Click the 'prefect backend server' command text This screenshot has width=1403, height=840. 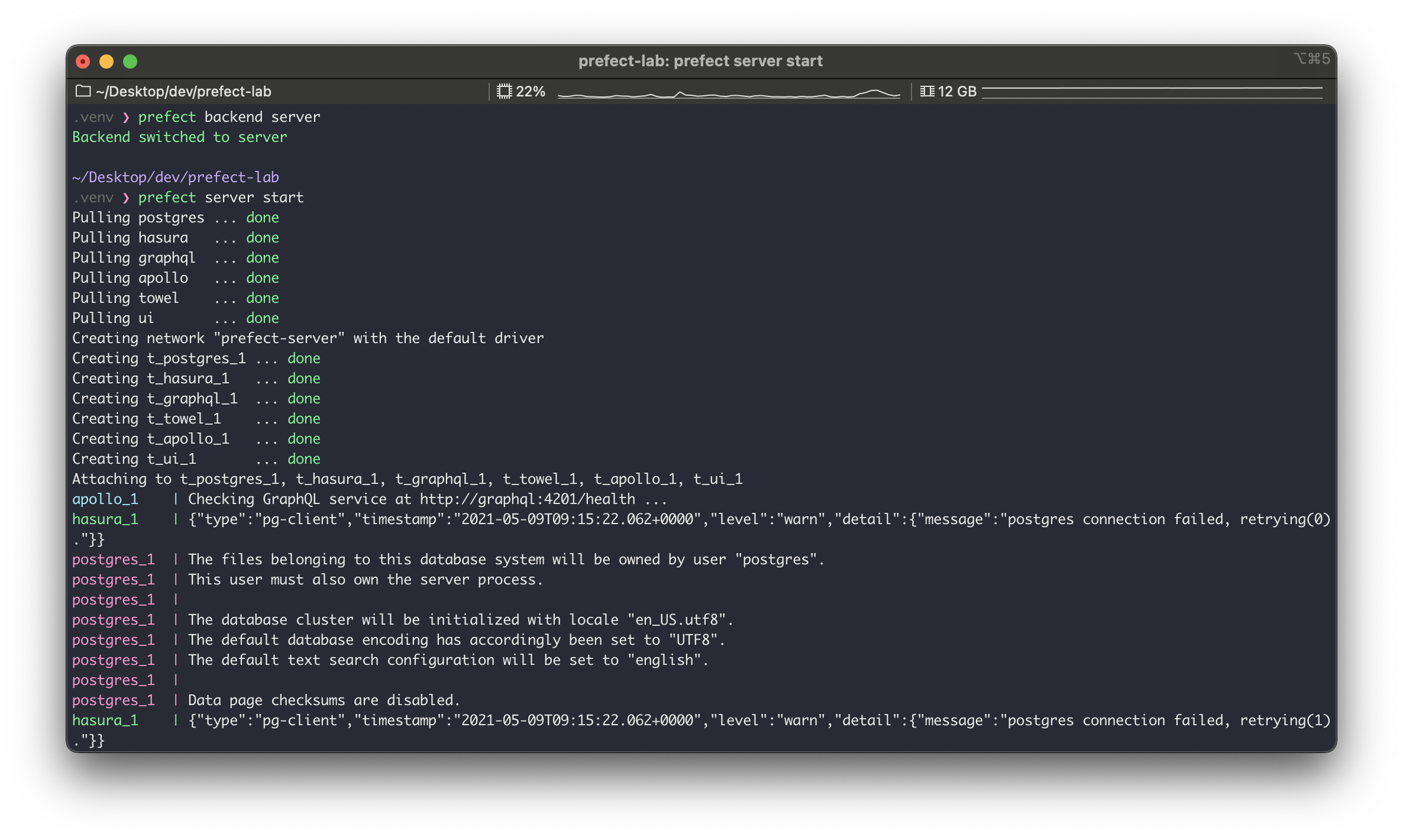[x=229, y=117]
